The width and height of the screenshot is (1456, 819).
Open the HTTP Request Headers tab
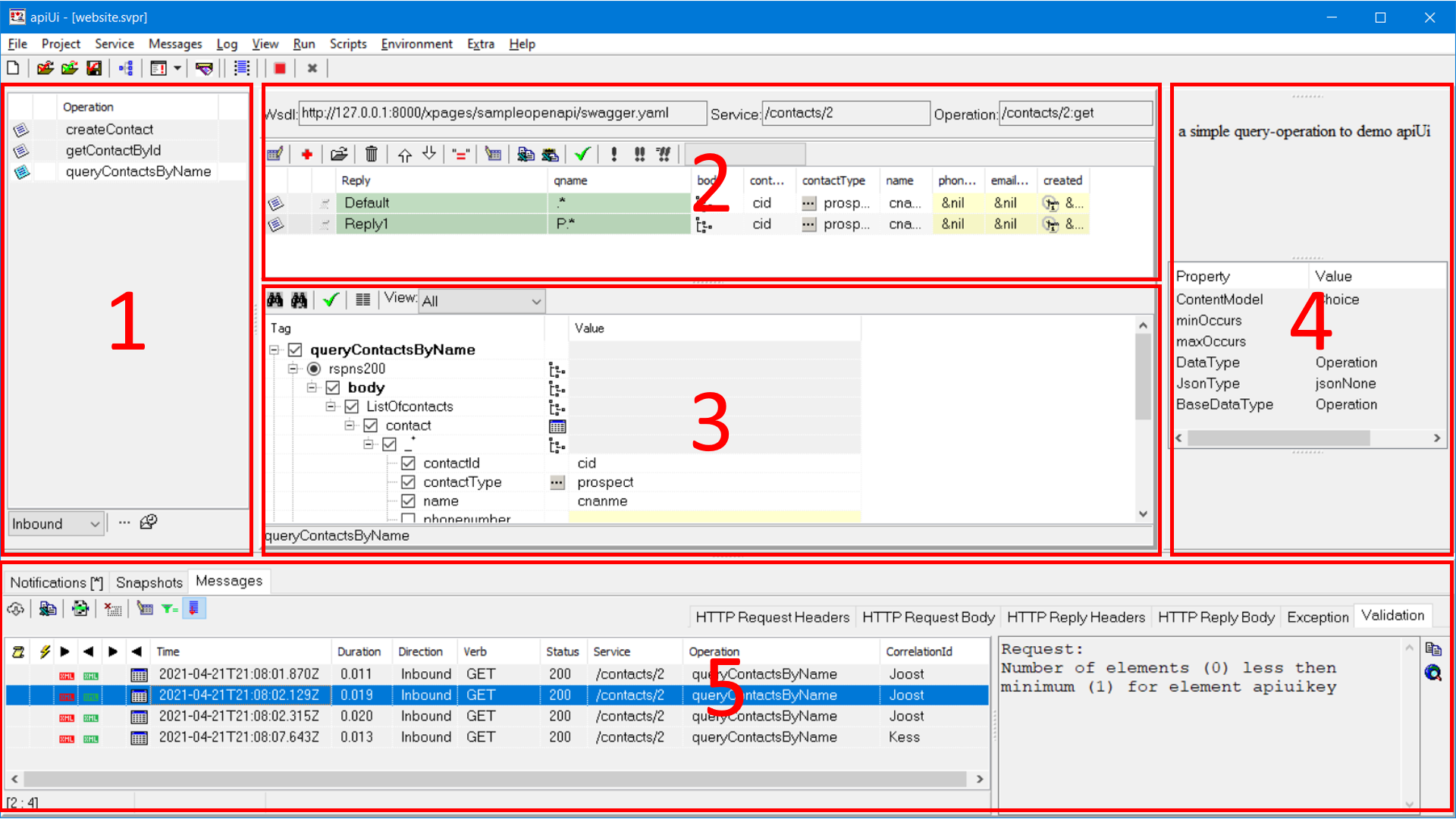coord(772,617)
